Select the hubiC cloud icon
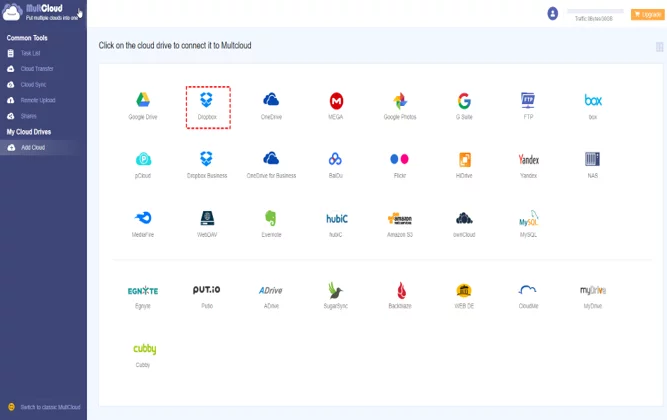667x420 pixels. point(336,219)
